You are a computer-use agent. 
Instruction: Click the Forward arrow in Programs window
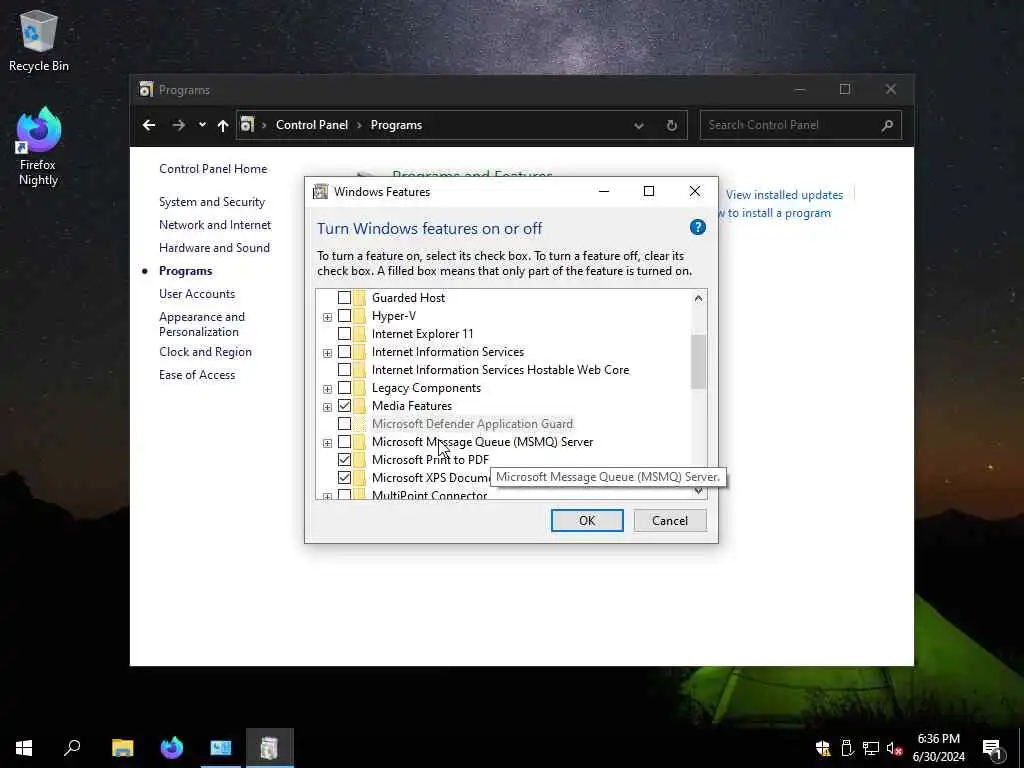click(178, 125)
